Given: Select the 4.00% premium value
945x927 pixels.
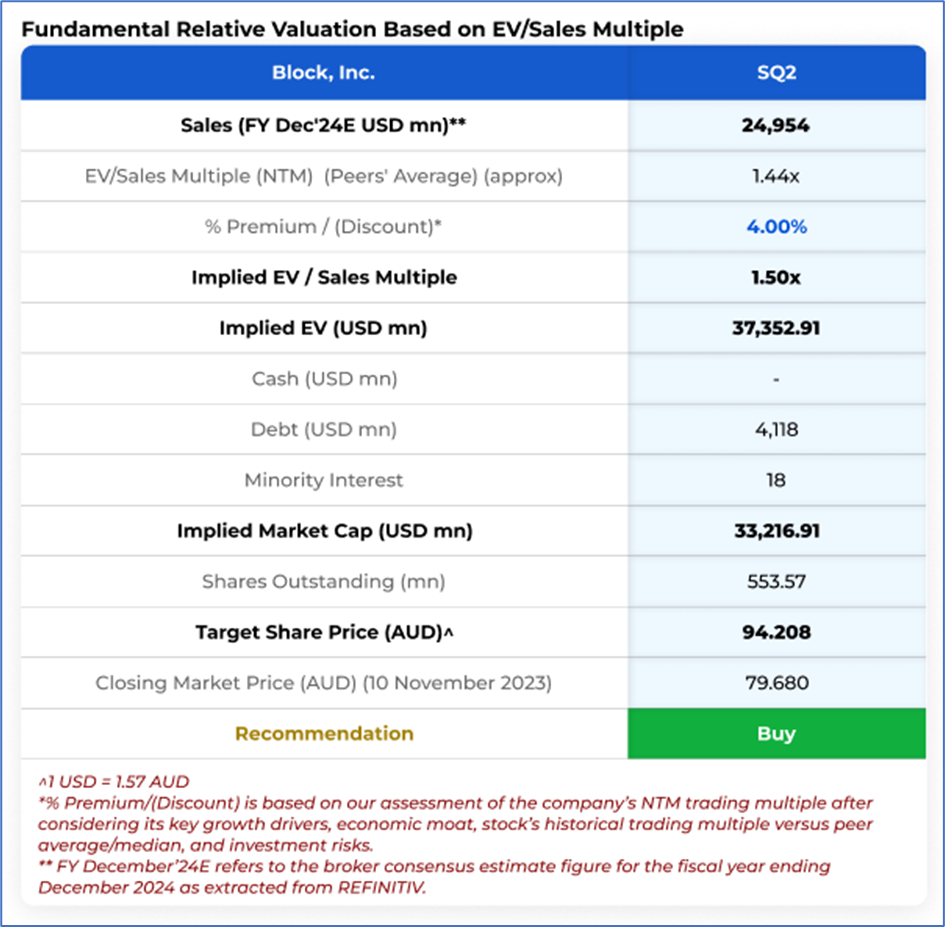Looking at the screenshot, I should coord(776,227).
